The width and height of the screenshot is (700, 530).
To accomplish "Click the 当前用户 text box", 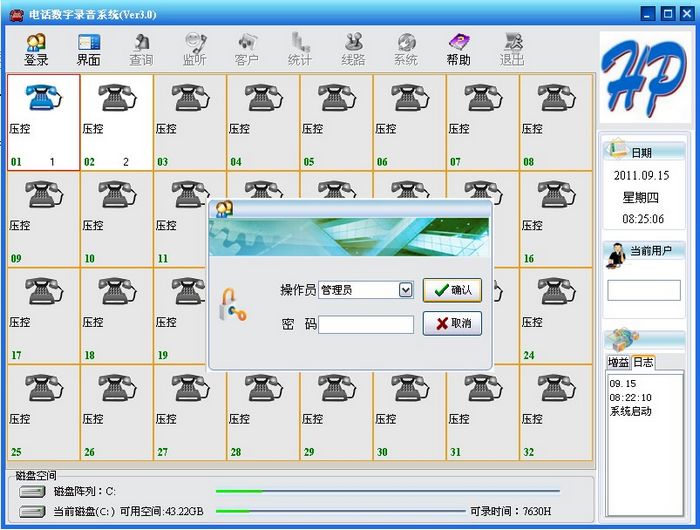I will pos(643,290).
